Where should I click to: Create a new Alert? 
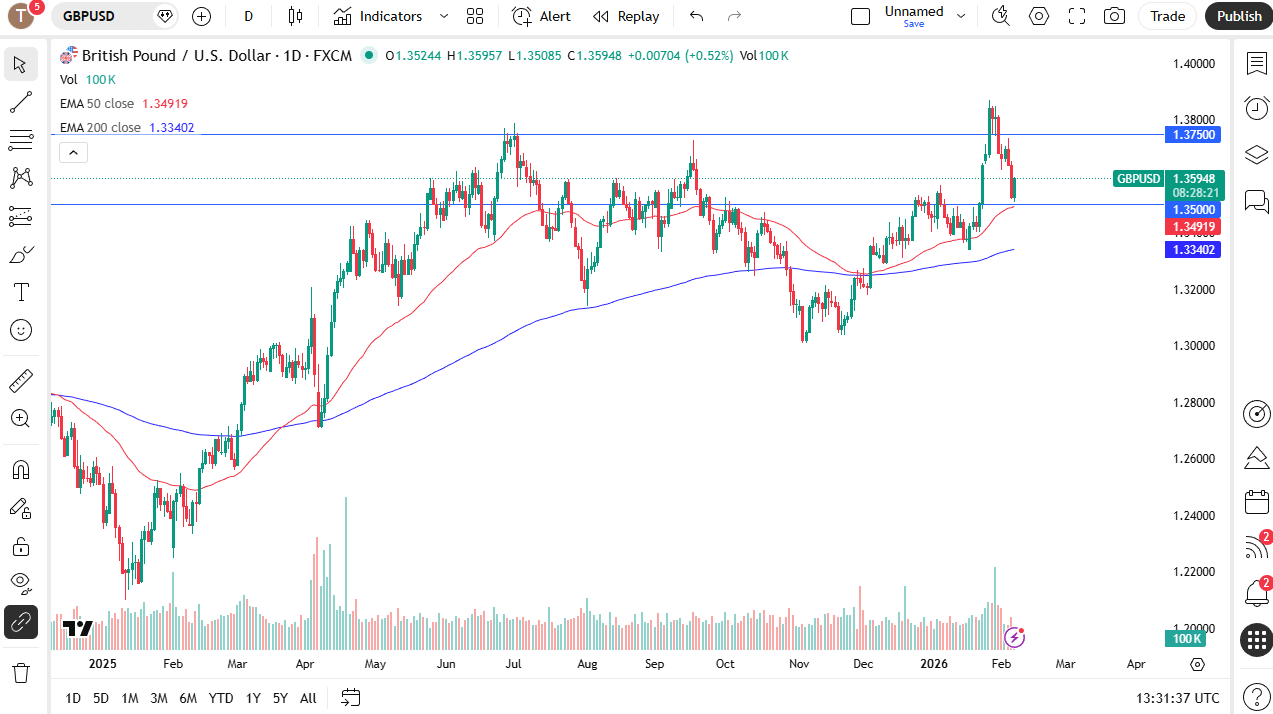click(x=541, y=16)
